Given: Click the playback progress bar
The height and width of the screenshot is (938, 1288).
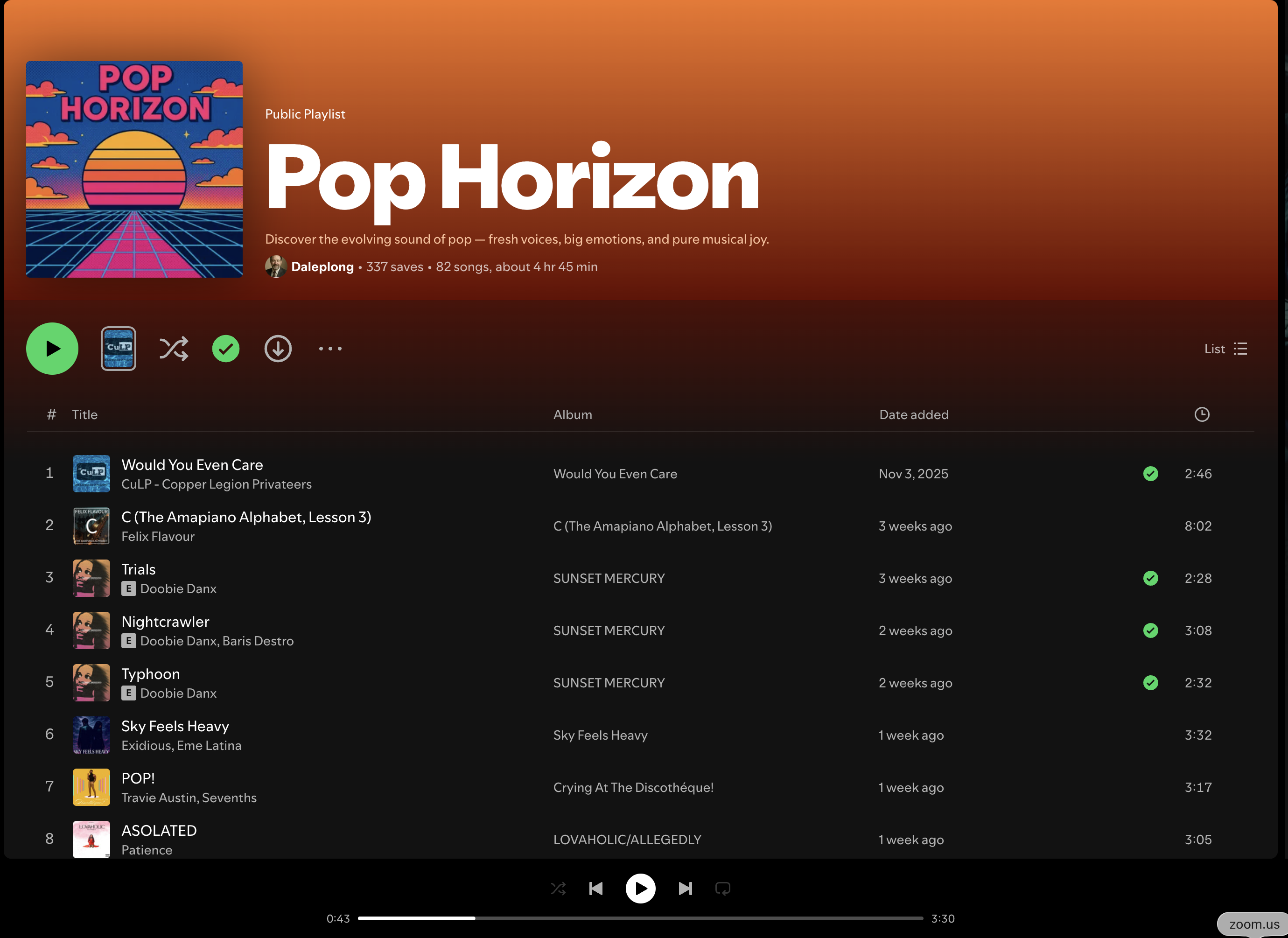Looking at the screenshot, I should [x=640, y=918].
